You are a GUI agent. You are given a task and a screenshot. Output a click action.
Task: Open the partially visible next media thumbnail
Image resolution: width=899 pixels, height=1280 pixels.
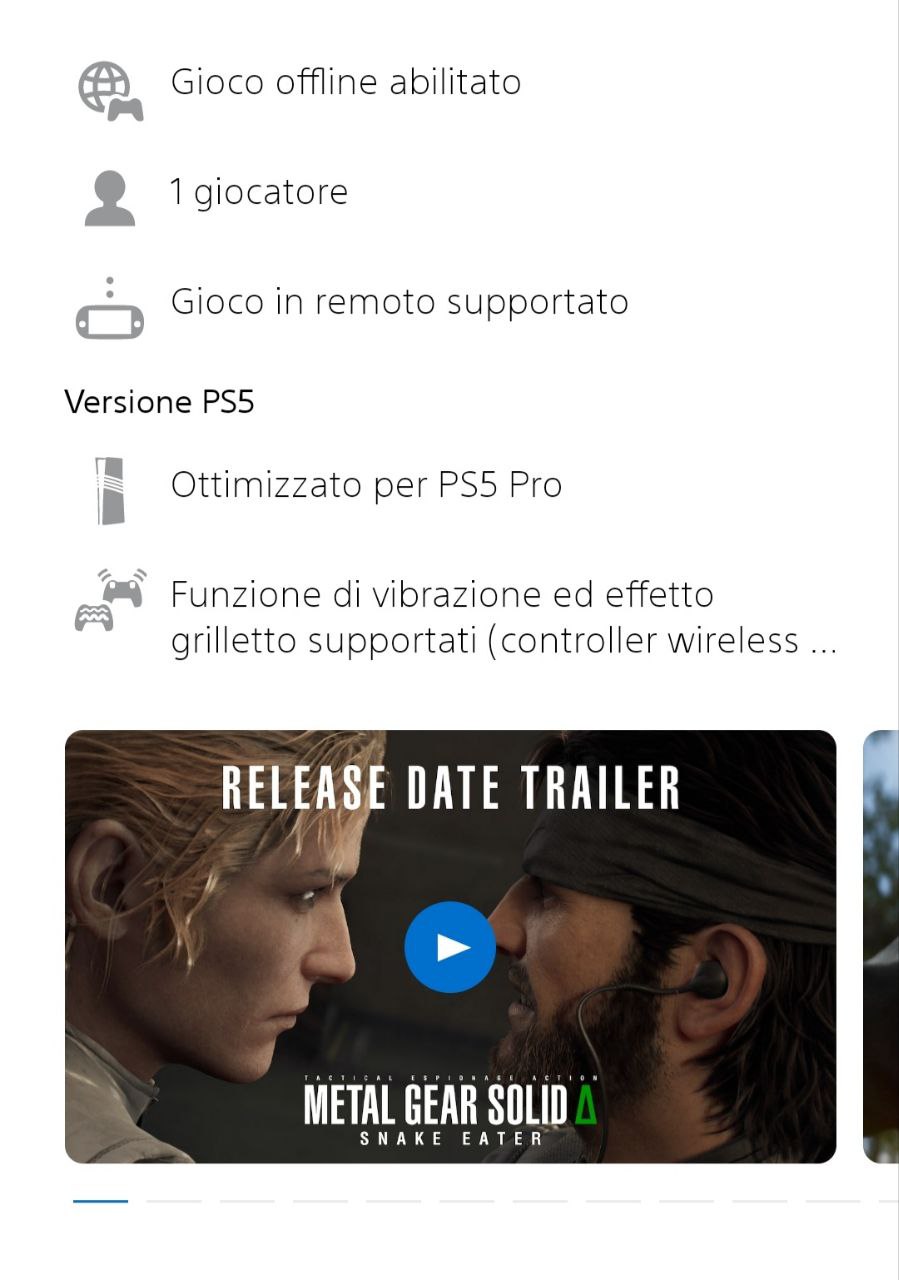pos(881,946)
